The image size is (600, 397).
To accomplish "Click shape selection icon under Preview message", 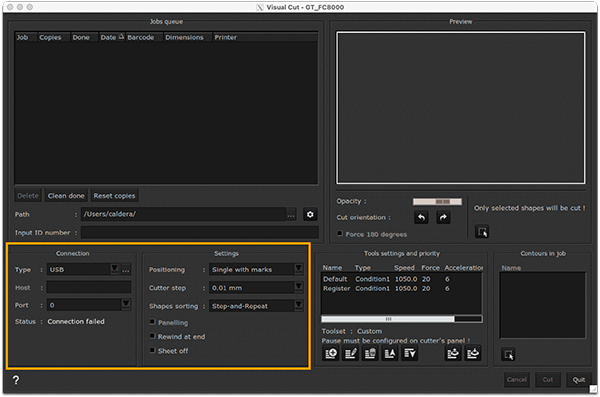I will pyautogui.click(x=482, y=232).
